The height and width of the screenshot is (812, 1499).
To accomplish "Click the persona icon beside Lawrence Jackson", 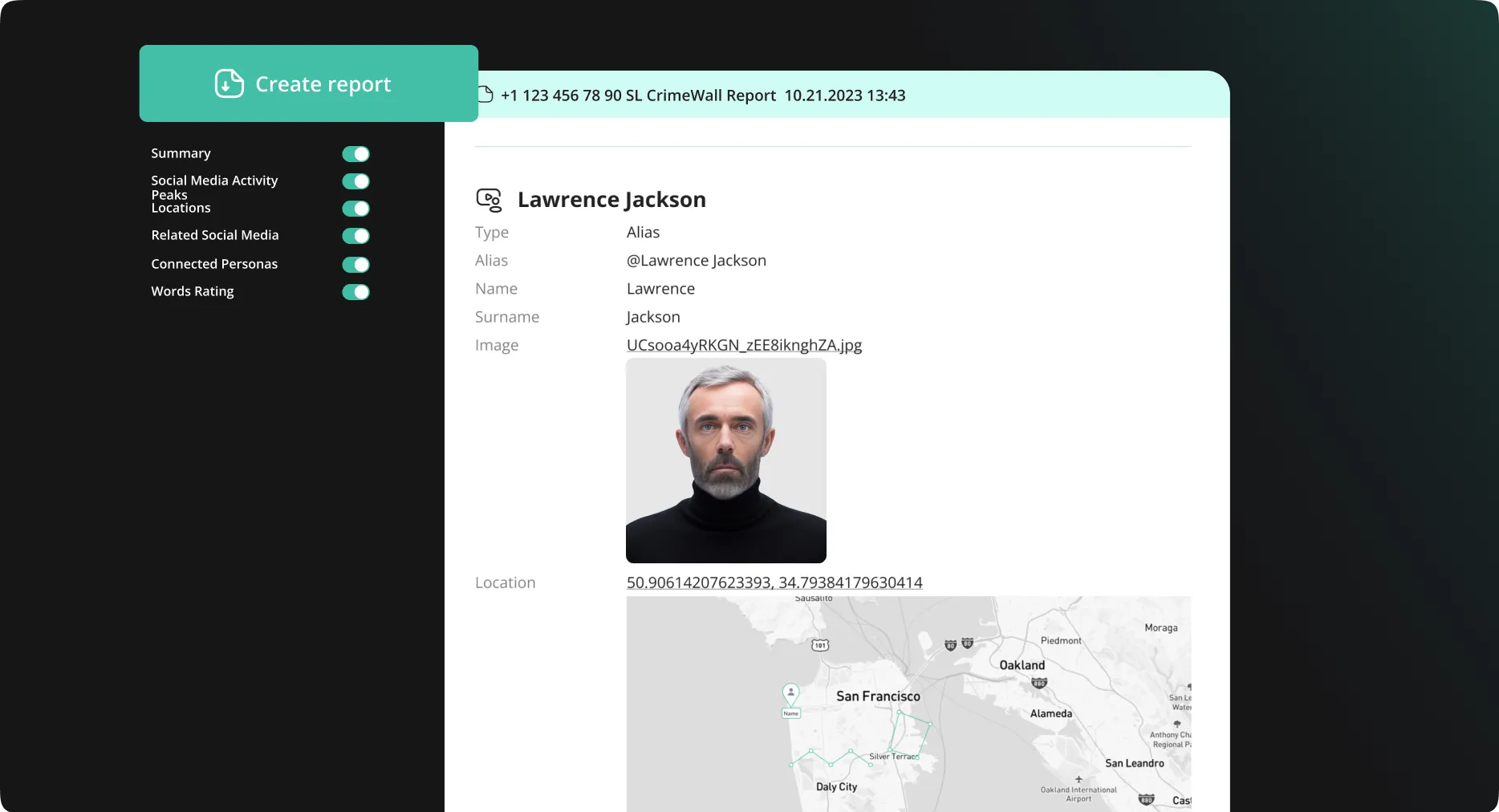I will point(489,200).
